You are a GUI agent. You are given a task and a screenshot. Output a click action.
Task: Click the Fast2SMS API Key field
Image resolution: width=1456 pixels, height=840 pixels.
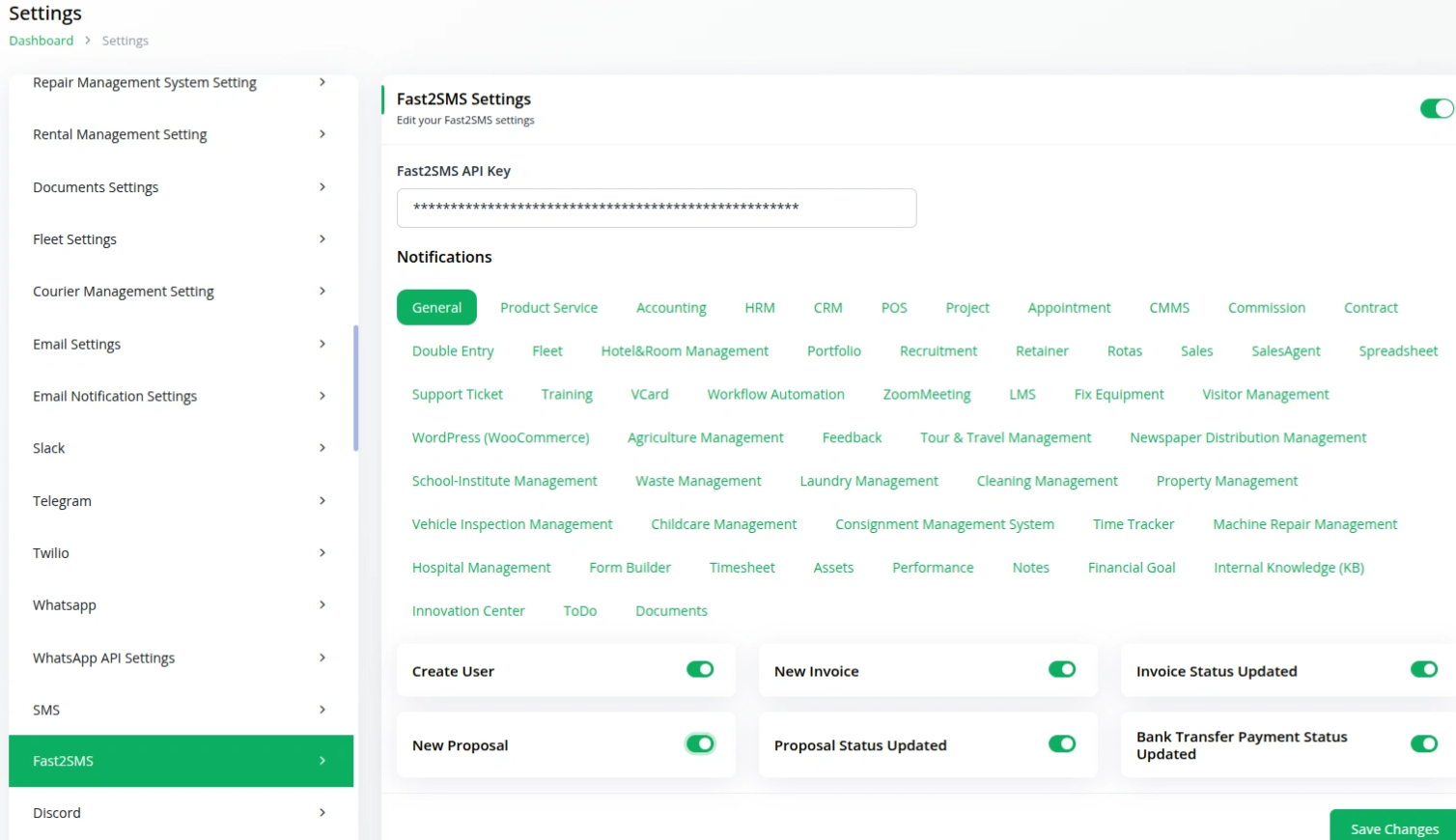[x=657, y=208]
